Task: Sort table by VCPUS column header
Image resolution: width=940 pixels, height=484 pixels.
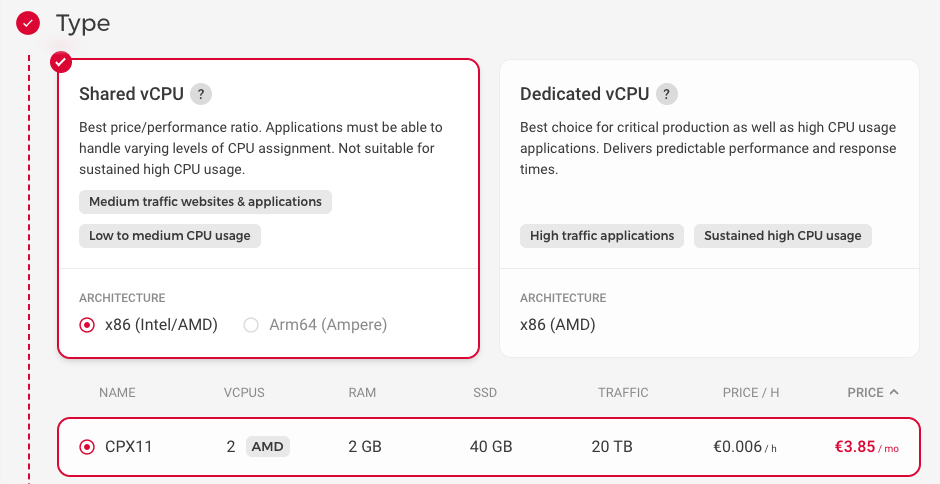Action: pos(244,393)
